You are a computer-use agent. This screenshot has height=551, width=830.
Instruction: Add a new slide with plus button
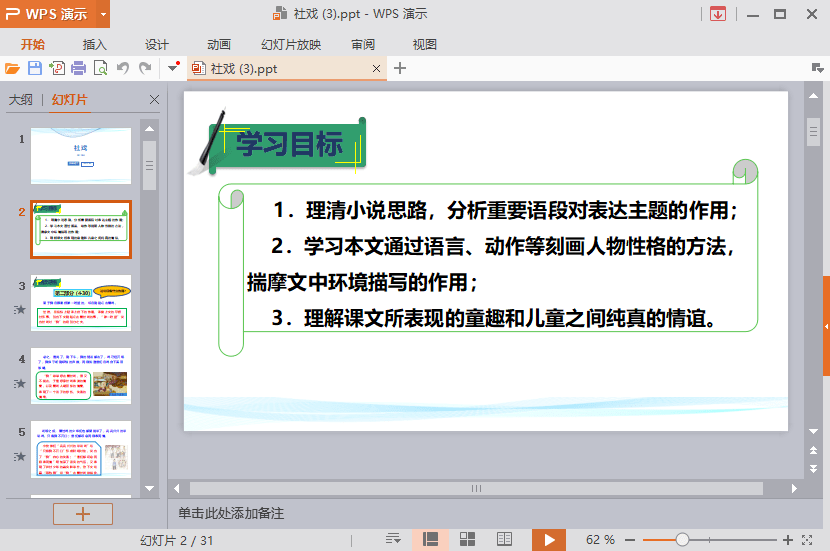(x=83, y=514)
